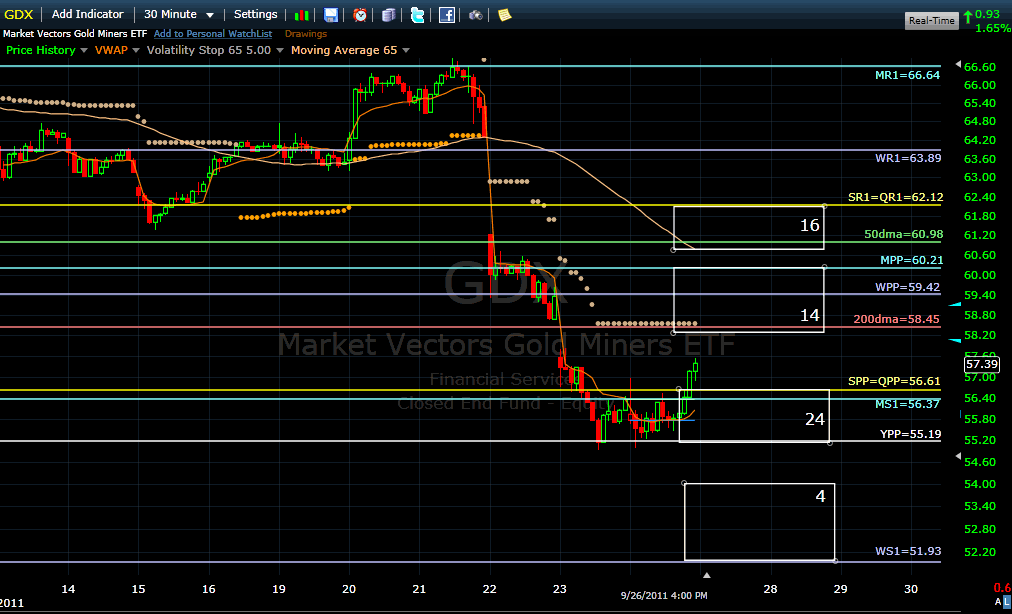
Task: Click date label 19 on time axis
Action: pyautogui.click(x=279, y=589)
